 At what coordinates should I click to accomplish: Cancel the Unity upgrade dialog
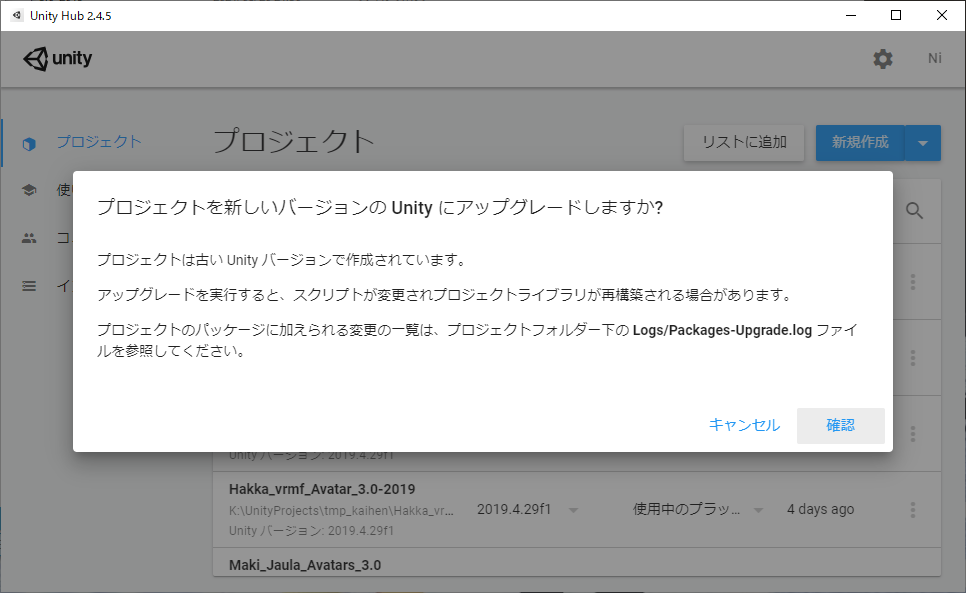[745, 424]
